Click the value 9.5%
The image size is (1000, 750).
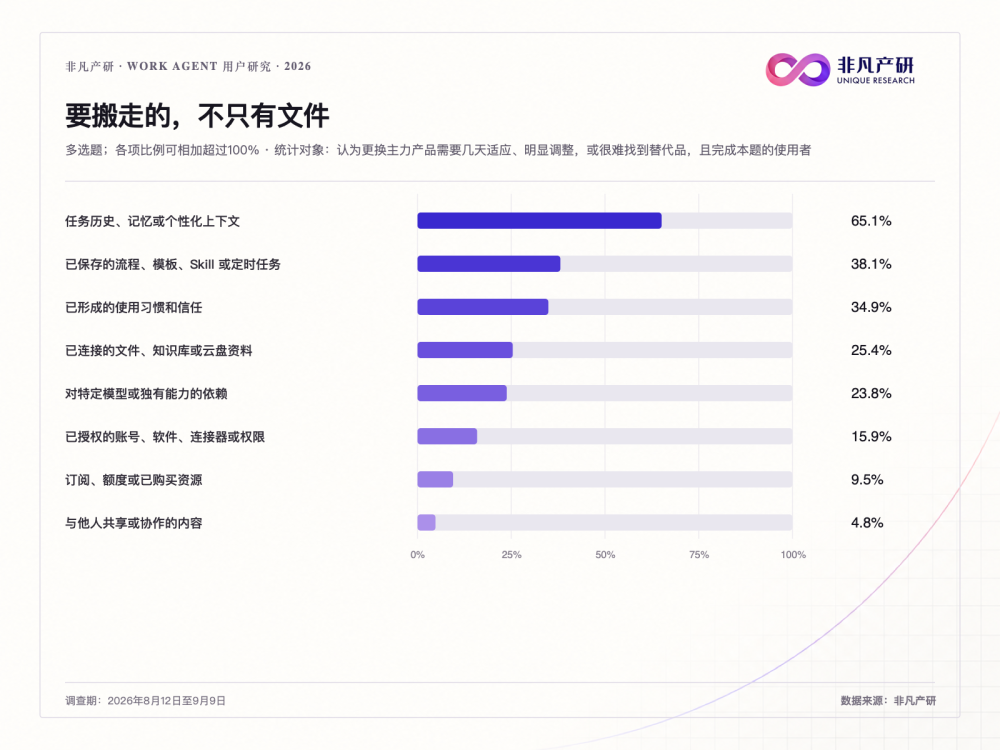click(867, 480)
